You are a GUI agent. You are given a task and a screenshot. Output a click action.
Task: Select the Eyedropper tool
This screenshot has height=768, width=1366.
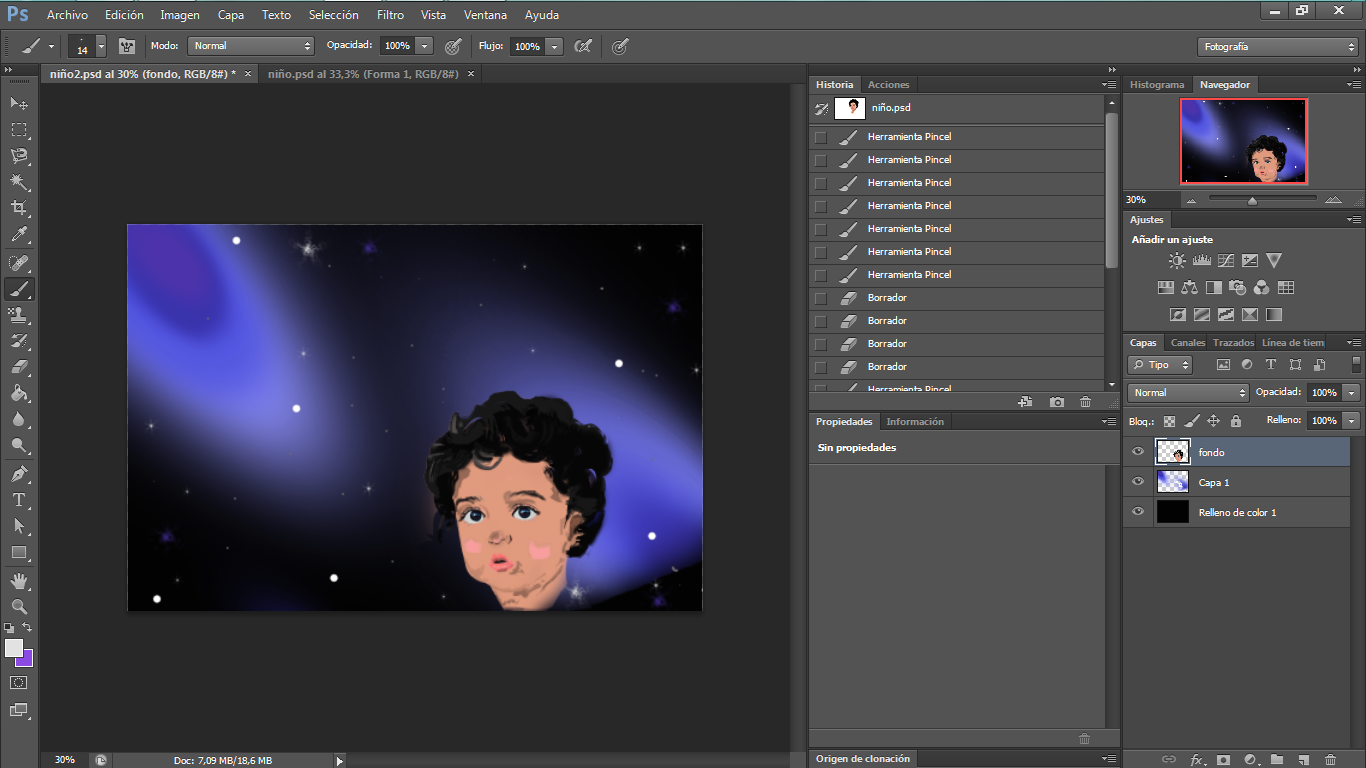coord(19,236)
